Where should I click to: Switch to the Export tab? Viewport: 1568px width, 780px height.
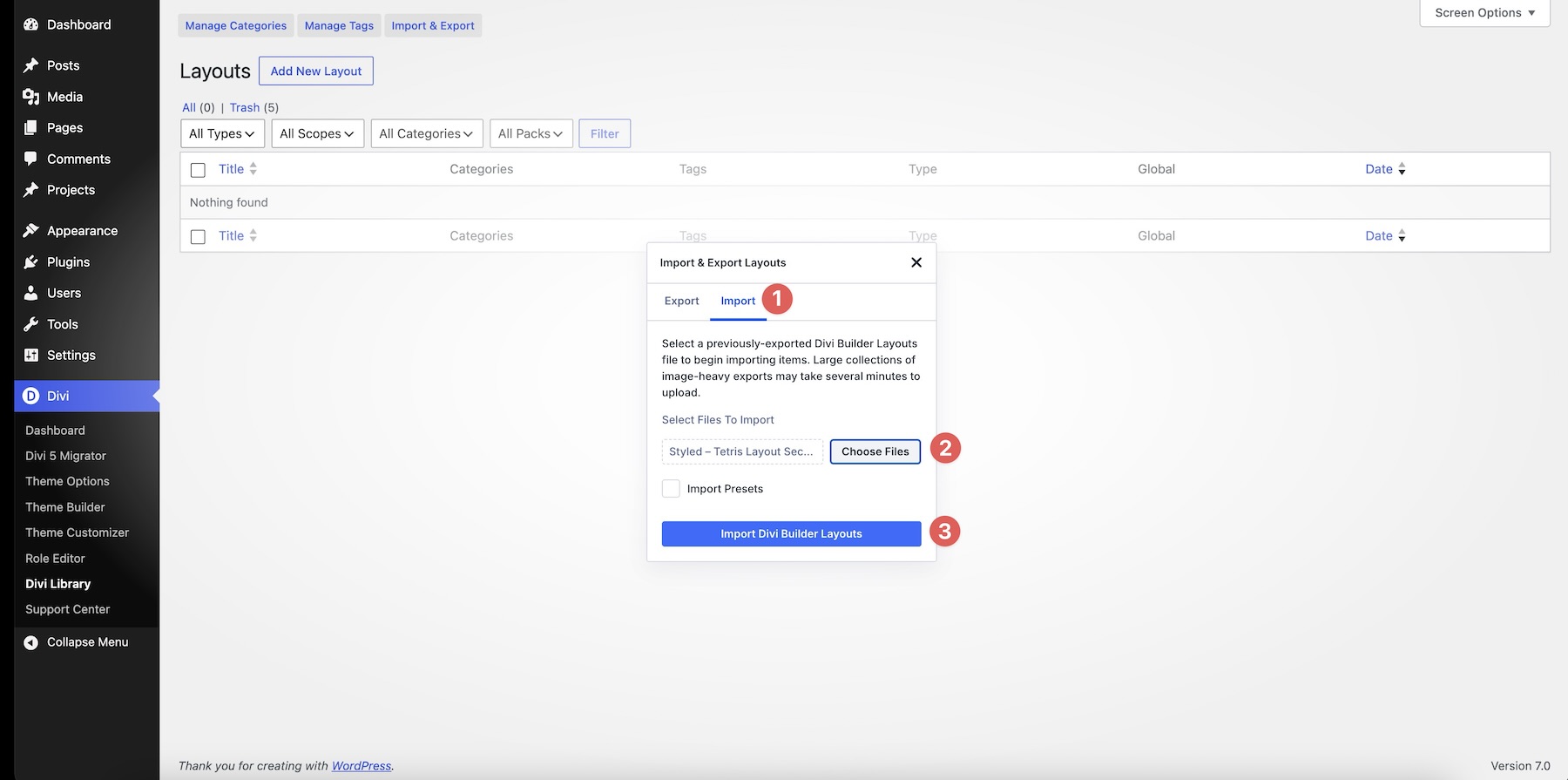[681, 301]
